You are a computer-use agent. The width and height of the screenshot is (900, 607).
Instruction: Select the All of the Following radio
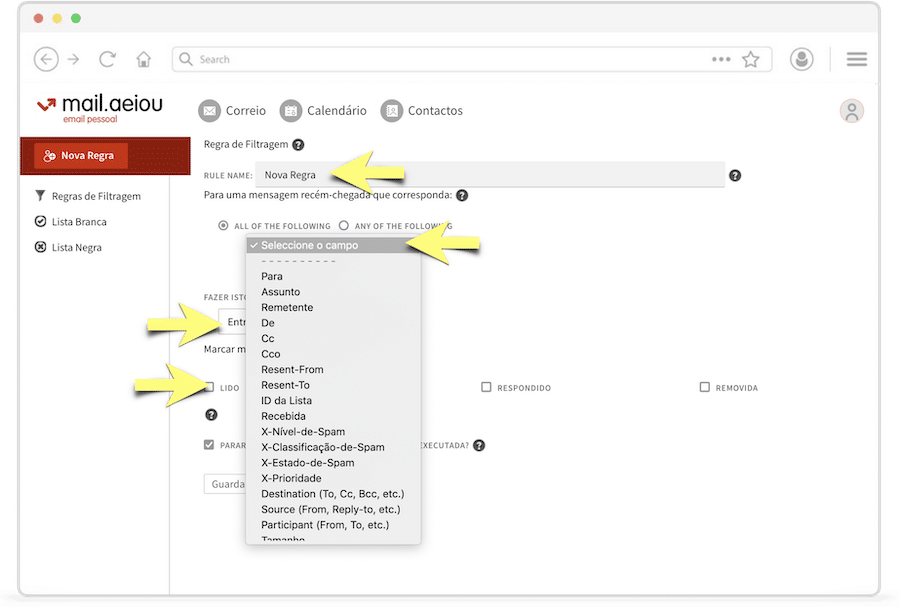[223, 226]
